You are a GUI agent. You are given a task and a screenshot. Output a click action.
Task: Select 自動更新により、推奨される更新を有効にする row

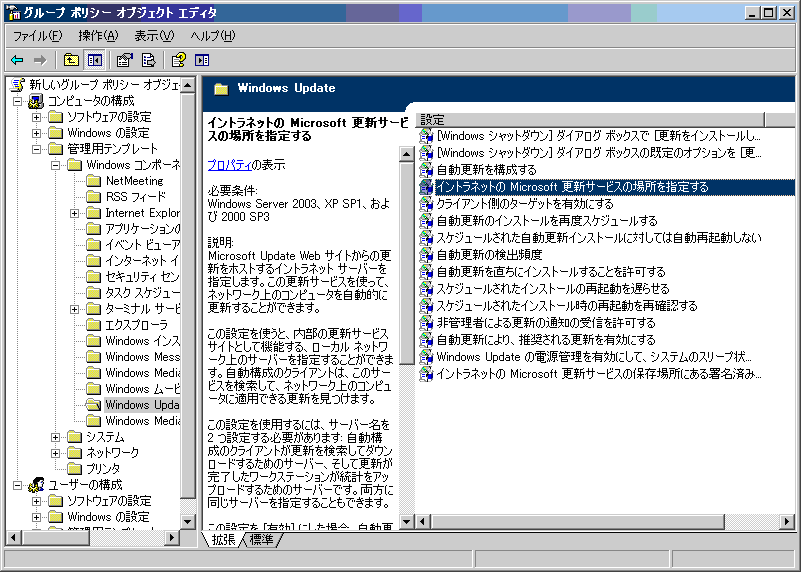coord(546,340)
